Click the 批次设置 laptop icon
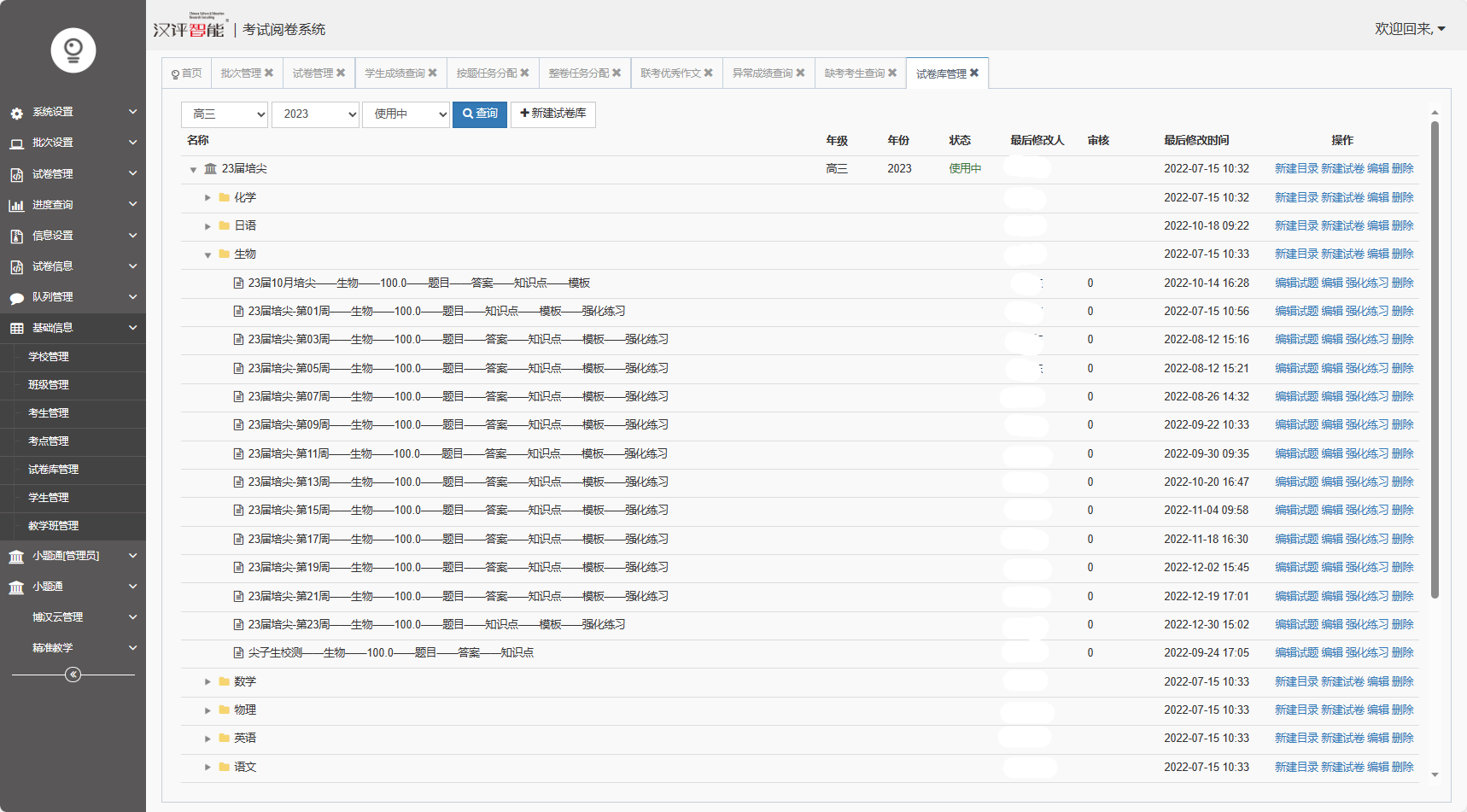This screenshot has height=812, width=1467. point(16,143)
